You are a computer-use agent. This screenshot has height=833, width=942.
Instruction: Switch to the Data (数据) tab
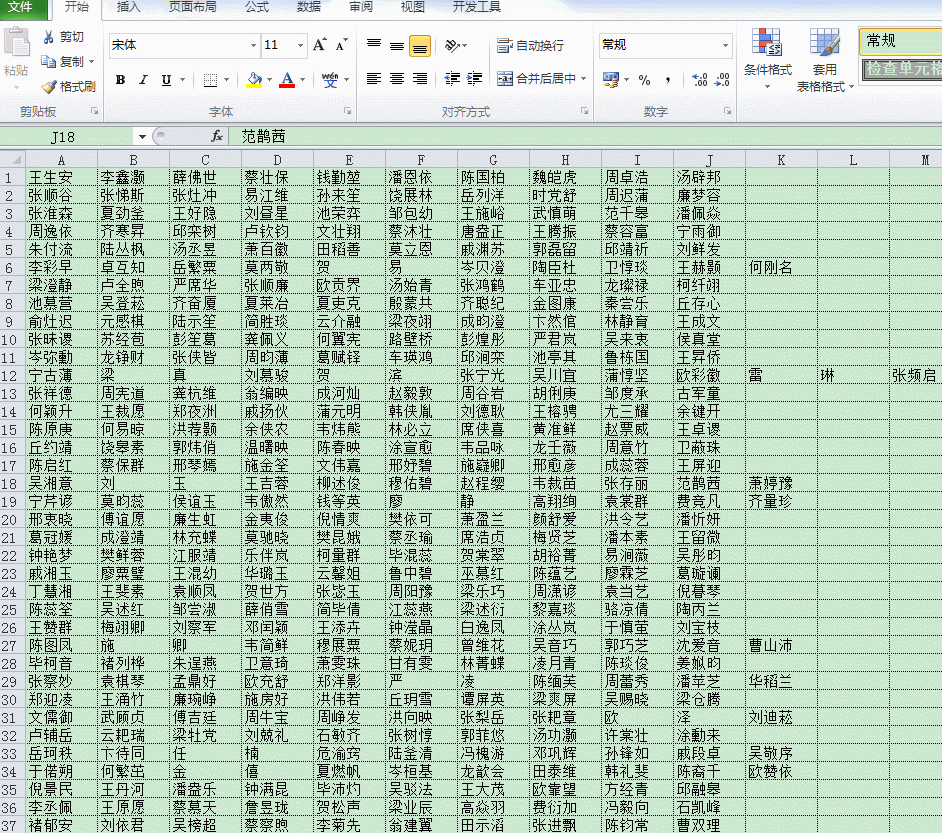tap(309, 7)
